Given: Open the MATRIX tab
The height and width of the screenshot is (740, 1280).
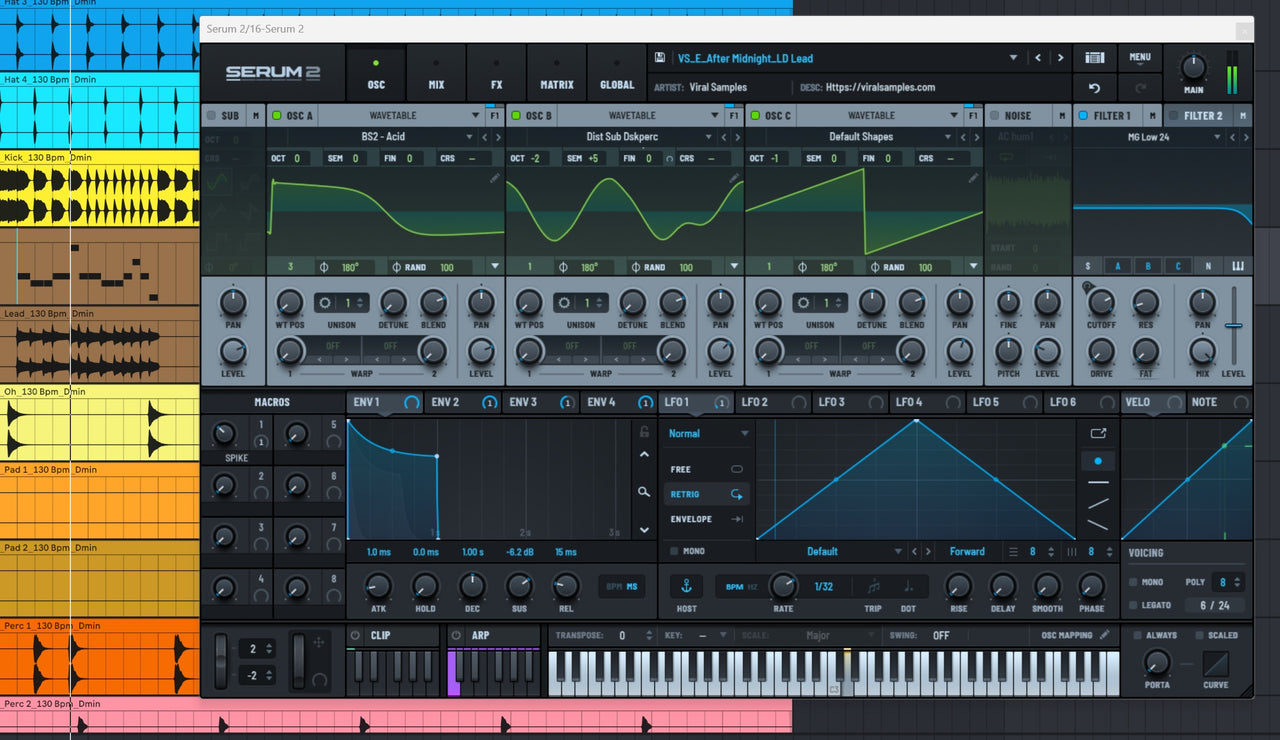Looking at the screenshot, I should (557, 73).
